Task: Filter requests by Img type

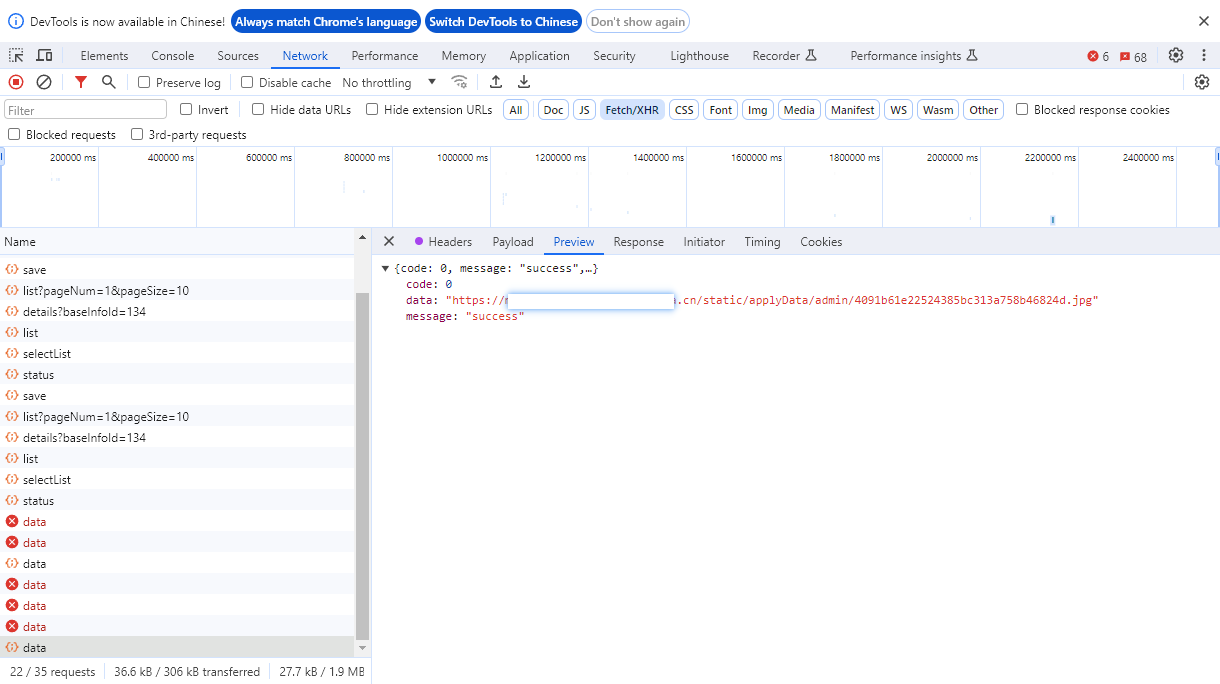Action: coord(757,110)
